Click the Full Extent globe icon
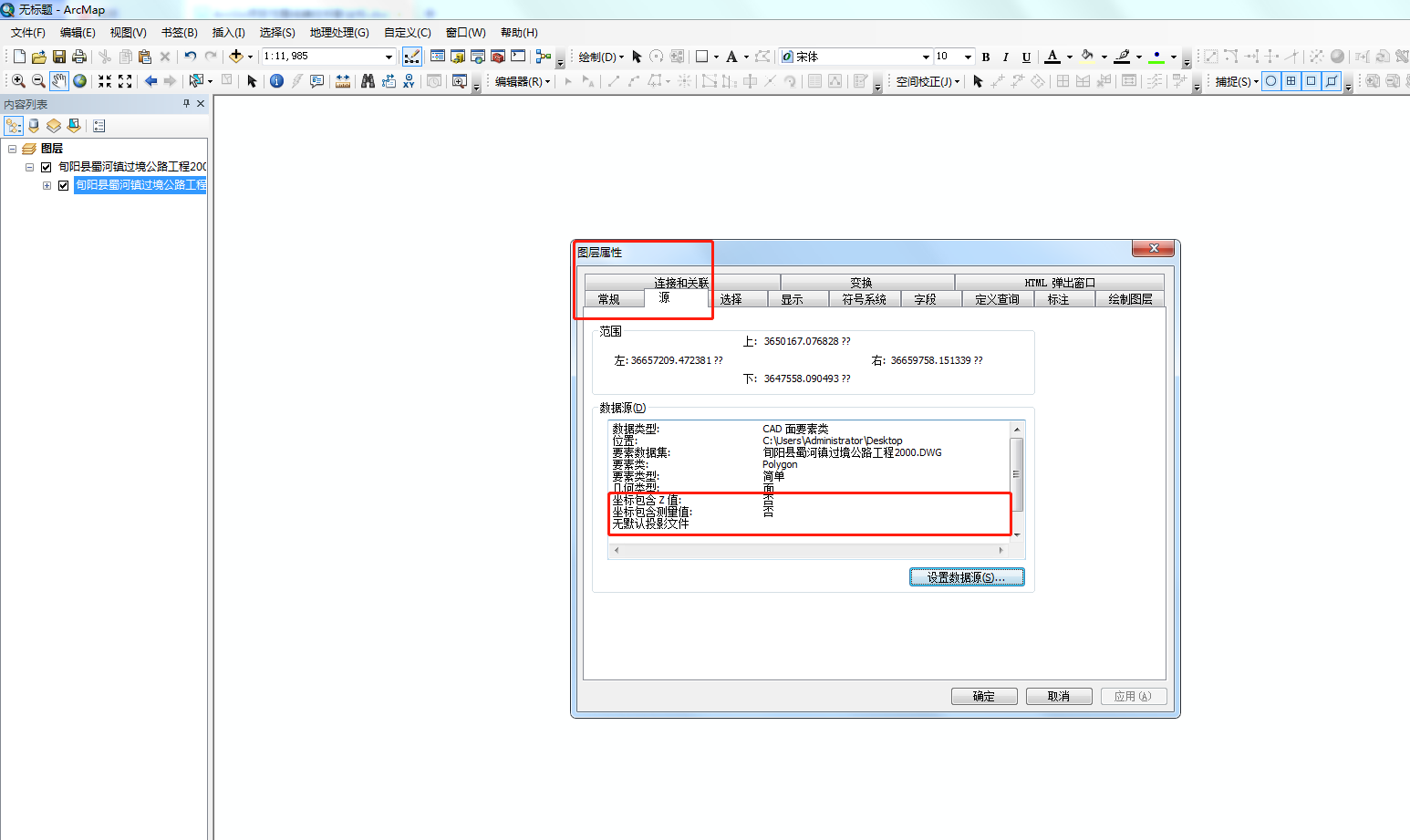Screen dimensions: 1410x840 [x=80, y=81]
